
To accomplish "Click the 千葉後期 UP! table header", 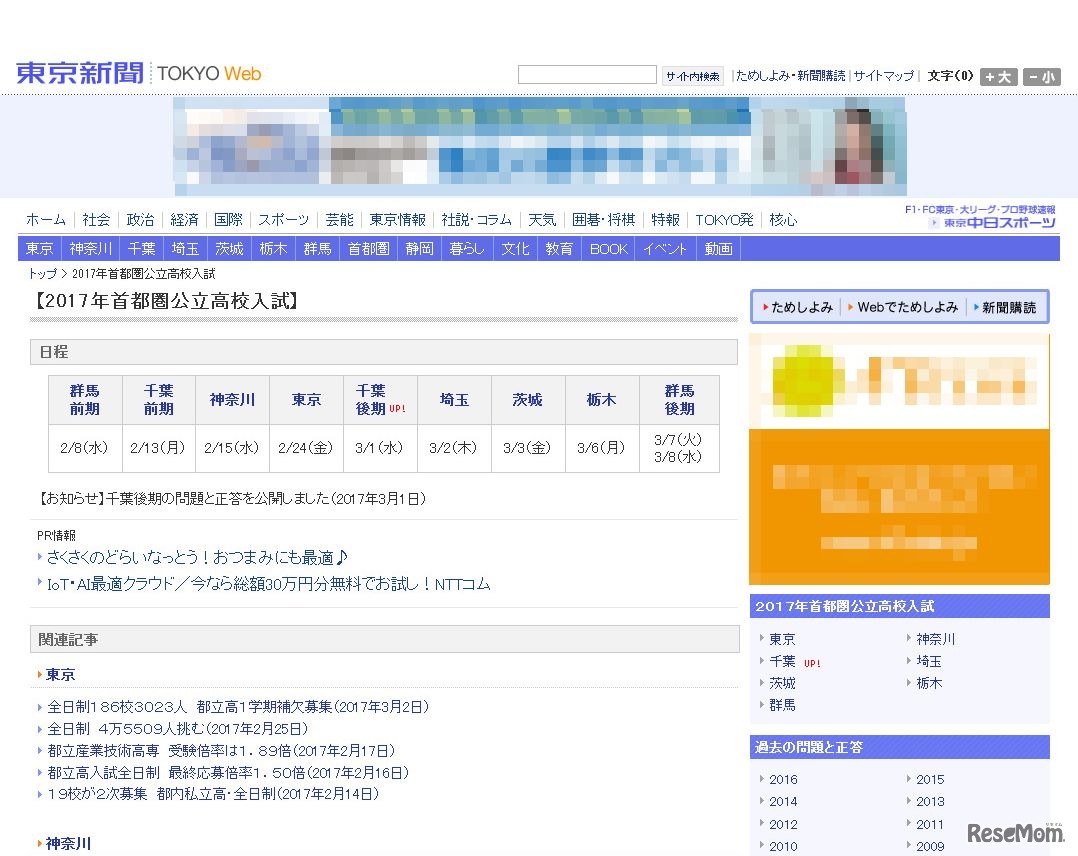I will coord(379,399).
